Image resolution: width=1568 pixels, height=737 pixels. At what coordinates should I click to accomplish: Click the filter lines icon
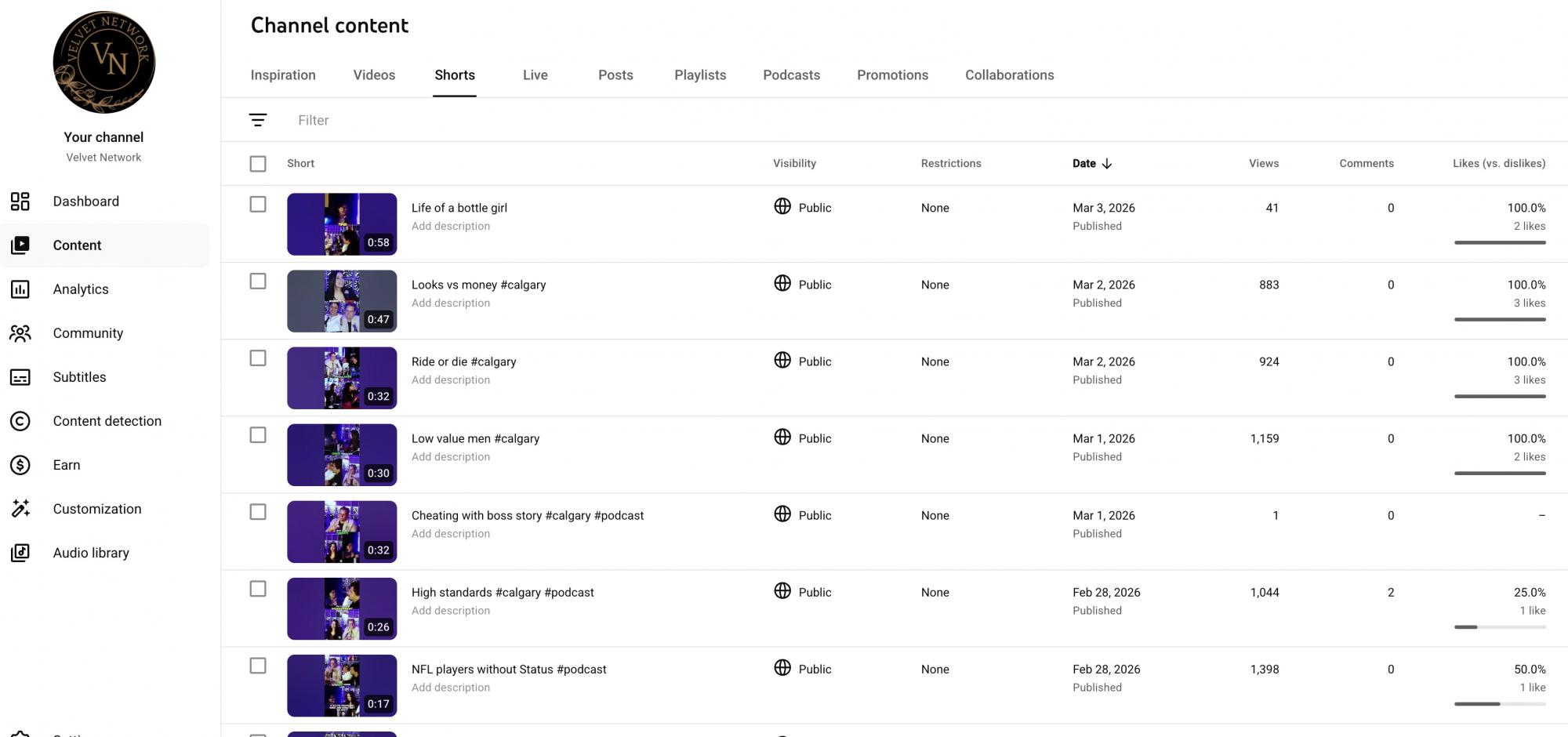pyautogui.click(x=258, y=120)
